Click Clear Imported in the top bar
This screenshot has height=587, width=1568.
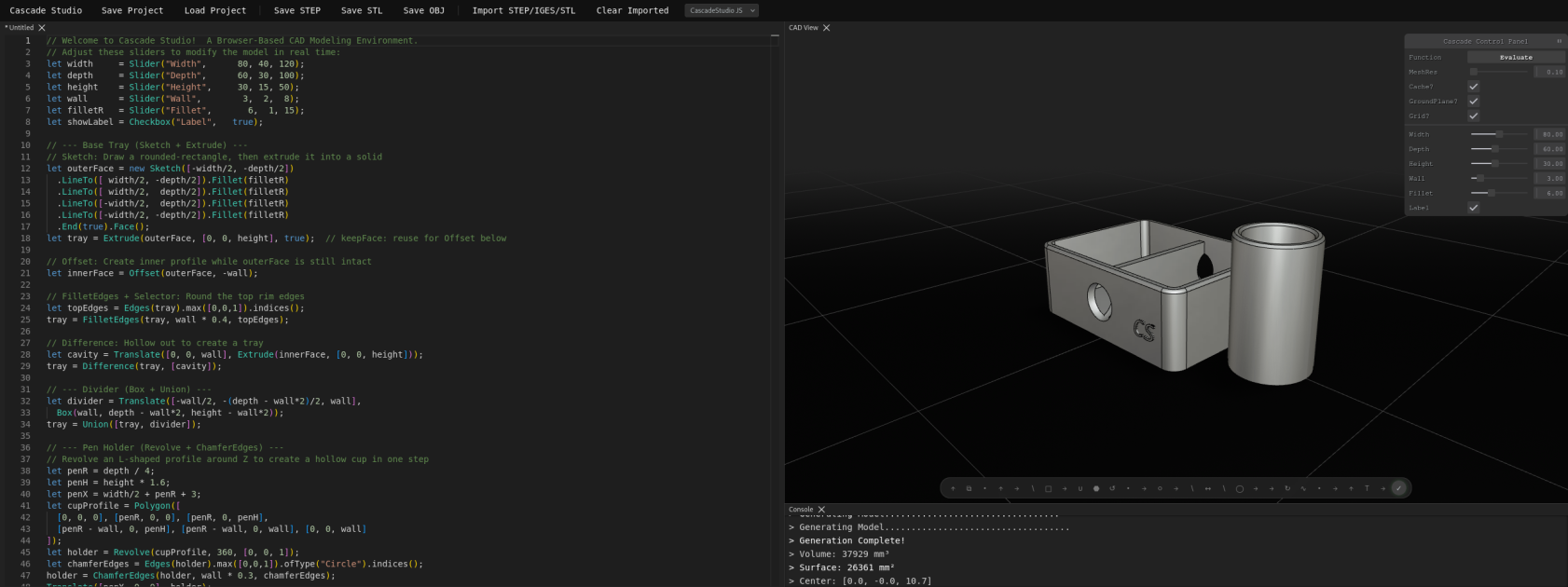(x=633, y=10)
